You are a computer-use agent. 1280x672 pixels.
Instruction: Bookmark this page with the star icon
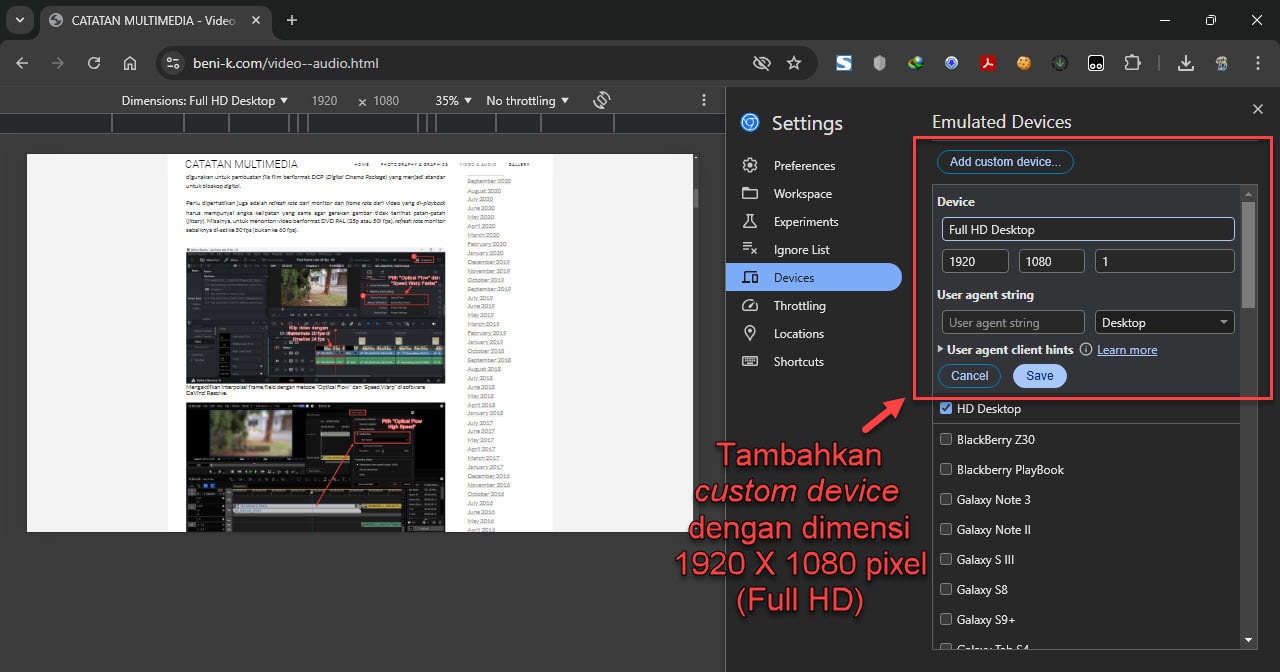[x=794, y=63]
